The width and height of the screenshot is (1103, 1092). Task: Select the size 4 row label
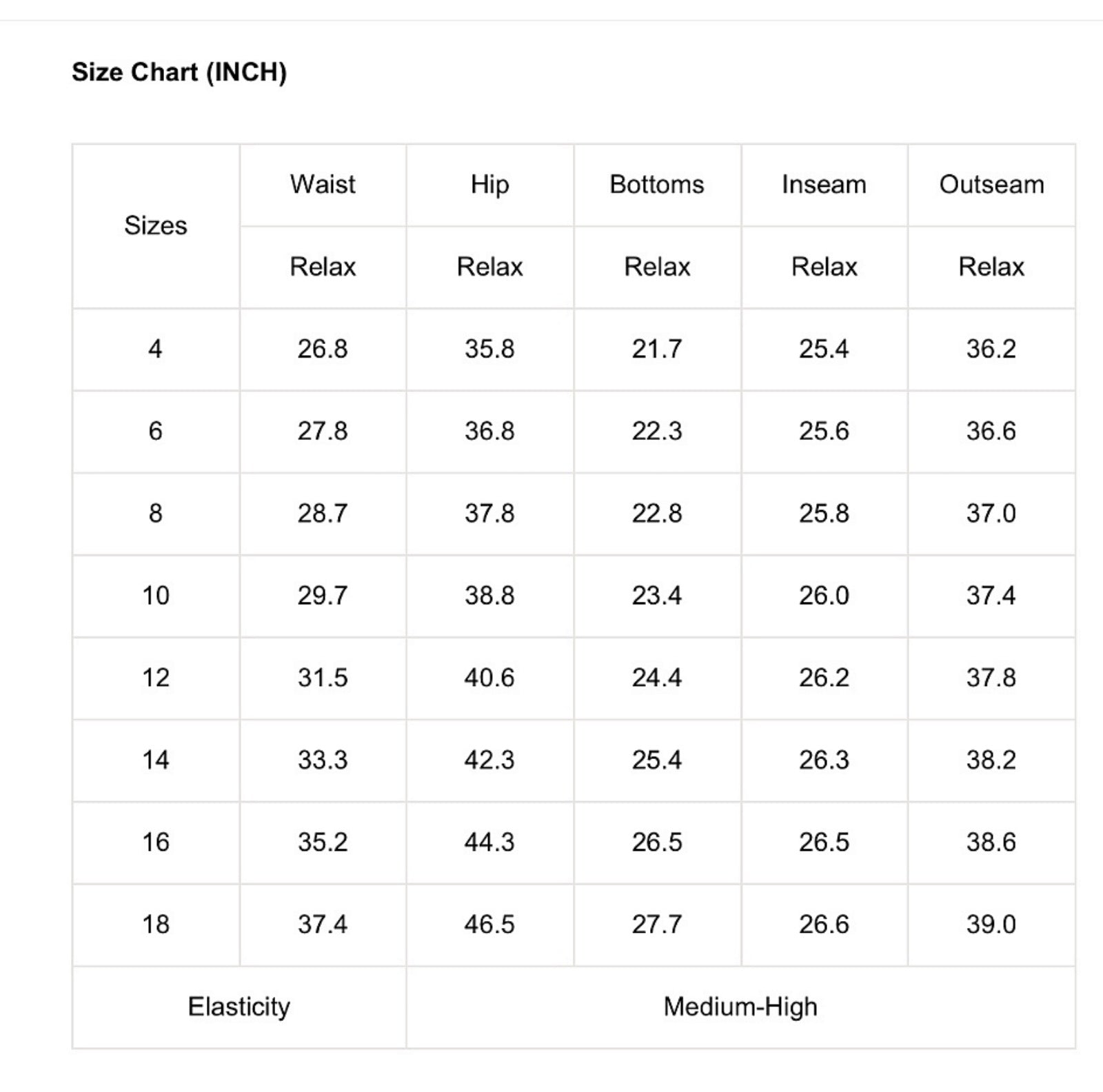click(156, 349)
